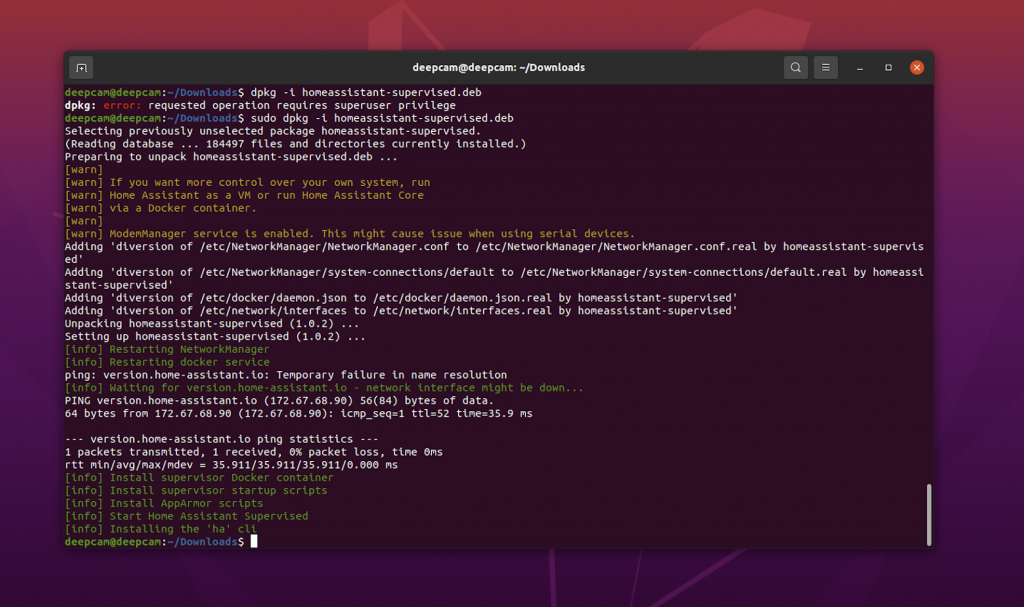
Task: Click 'Unpacking homeassistant-supervised (1.0.2)' line
Action: point(212,323)
